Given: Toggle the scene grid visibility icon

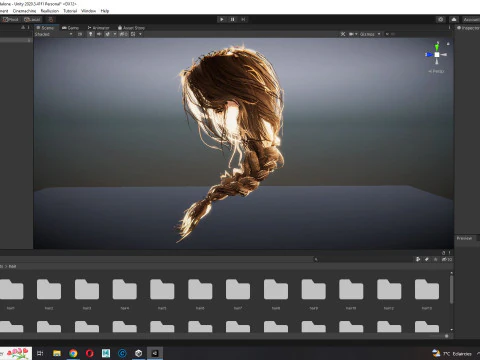Looking at the screenshot, I should tap(133, 34).
